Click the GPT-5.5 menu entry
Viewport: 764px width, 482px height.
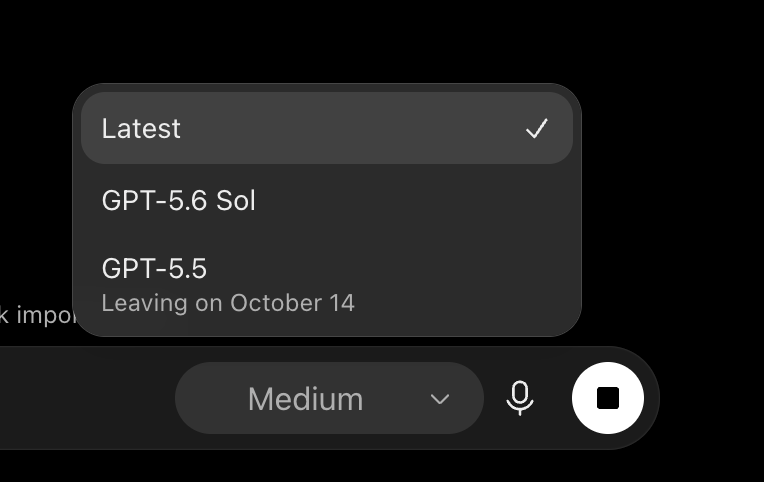tap(326, 284)
